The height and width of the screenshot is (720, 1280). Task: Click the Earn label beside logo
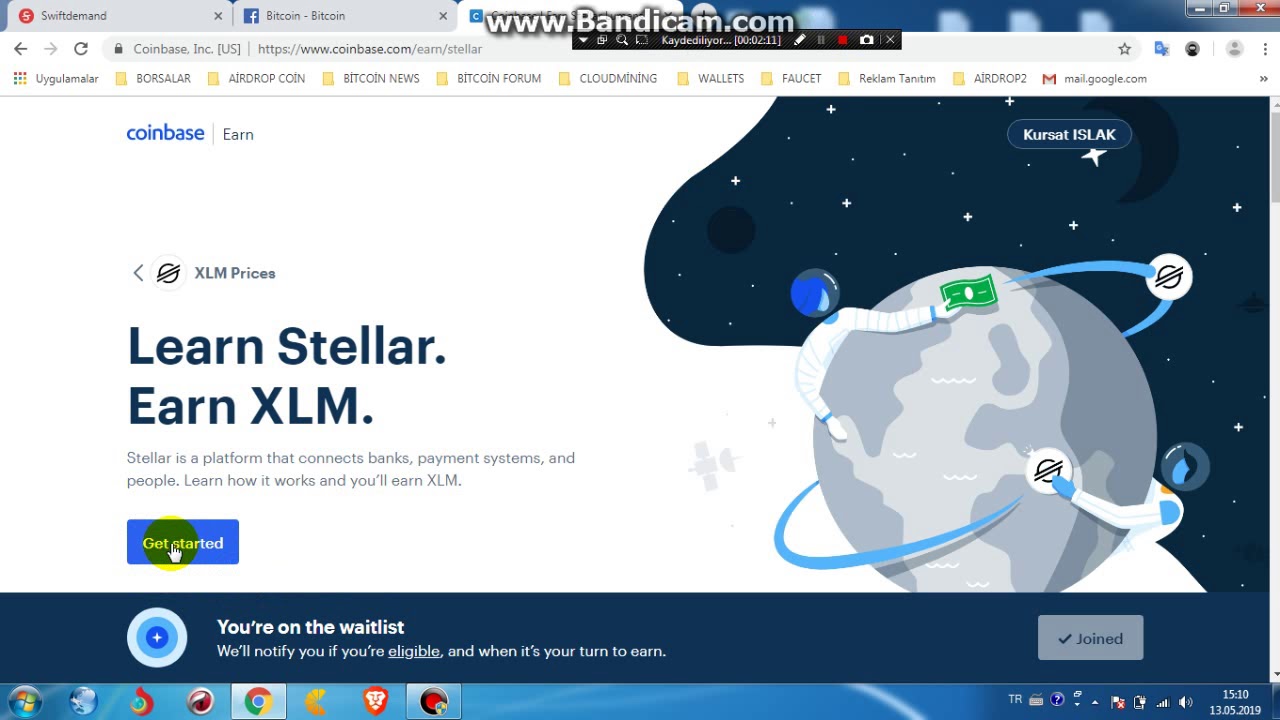point(238,134)
